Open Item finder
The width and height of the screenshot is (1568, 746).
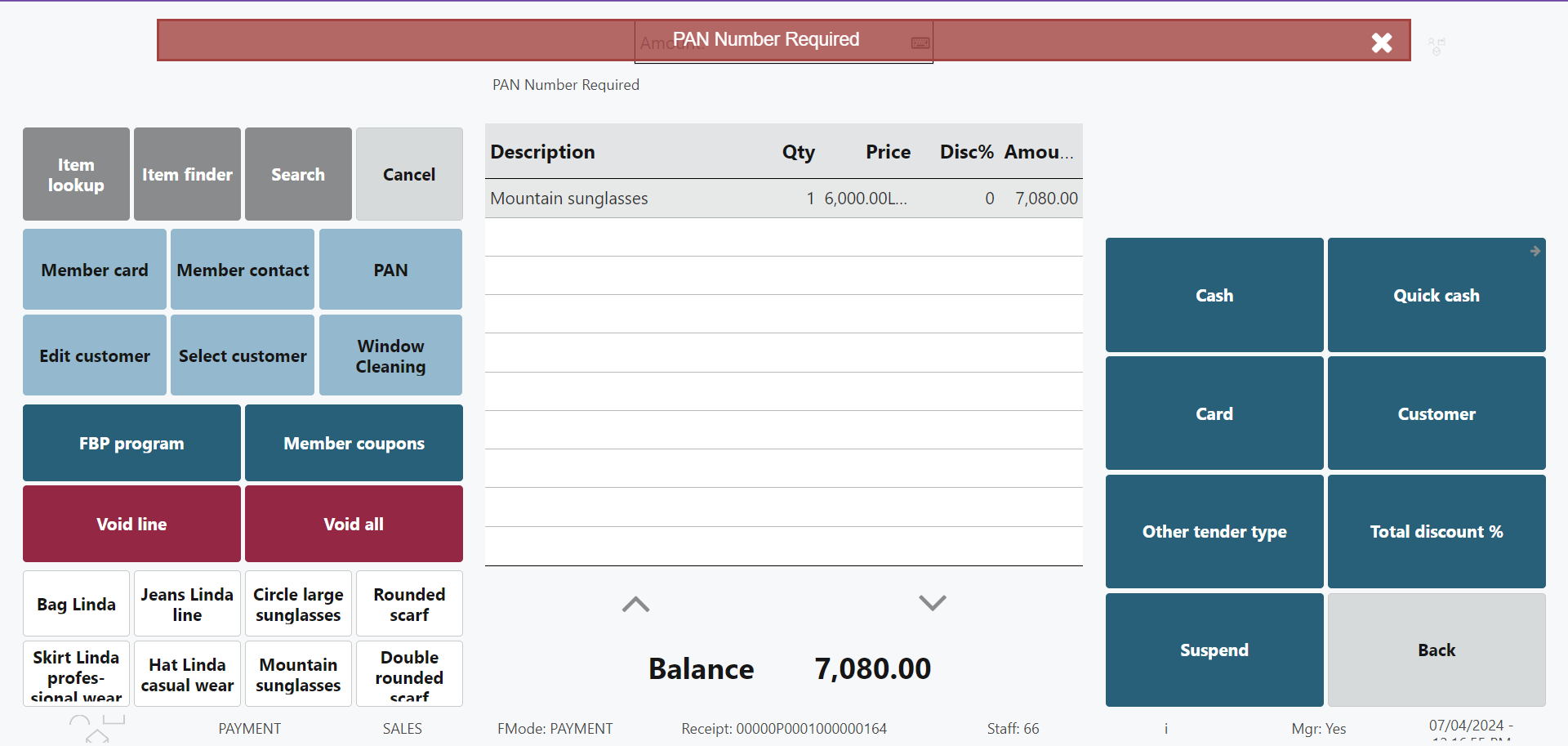187,175
